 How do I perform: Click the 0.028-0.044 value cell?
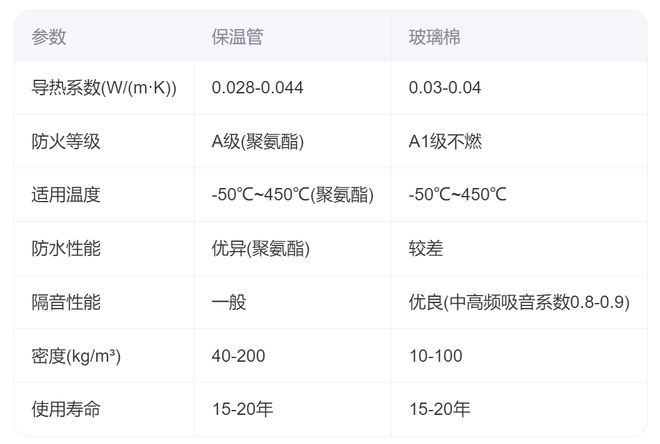point(257,88)
